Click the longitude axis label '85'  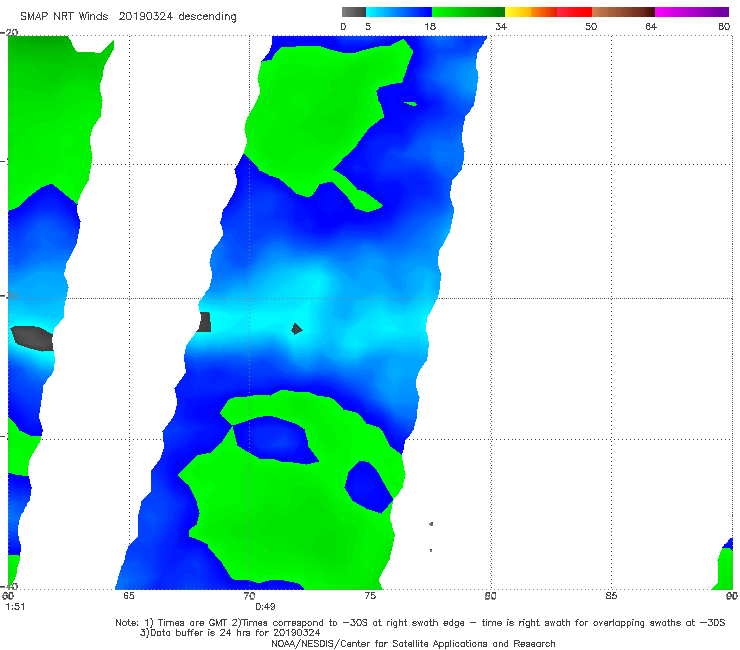(611, 596)
